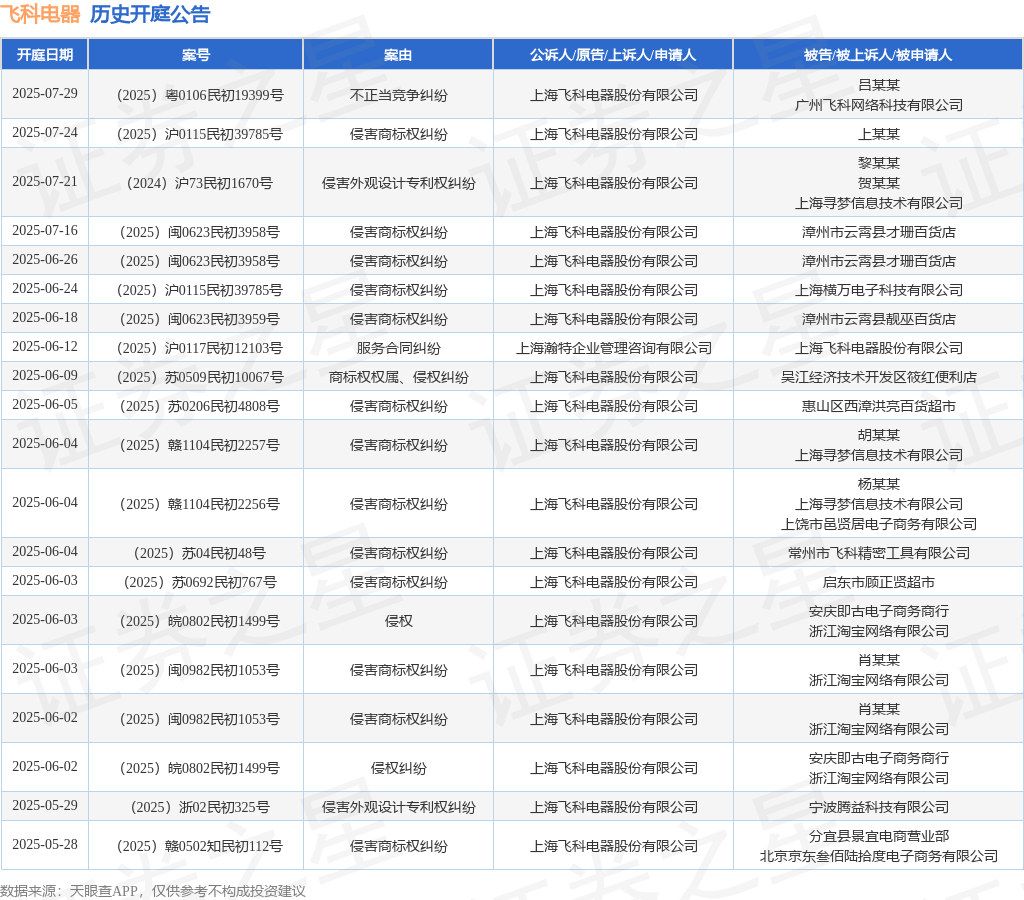Click defendant name 上某某
This screenshot has height=900, width=1024.
pyautogui.click(x=878, y=135)
